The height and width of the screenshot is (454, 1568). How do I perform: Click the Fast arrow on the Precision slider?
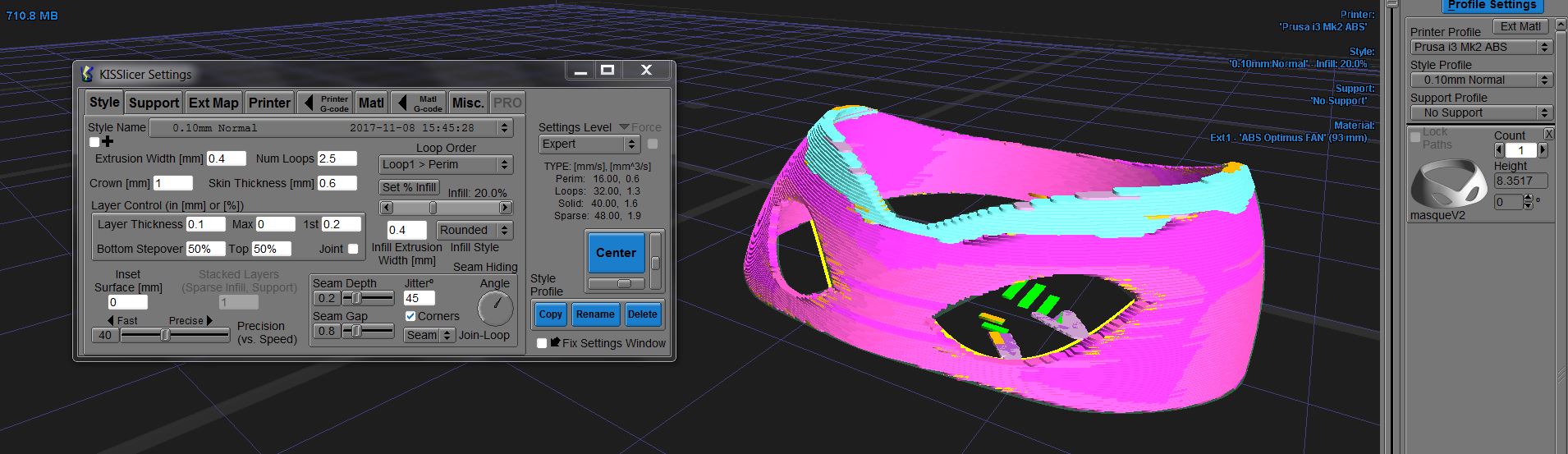pos(111,320)
